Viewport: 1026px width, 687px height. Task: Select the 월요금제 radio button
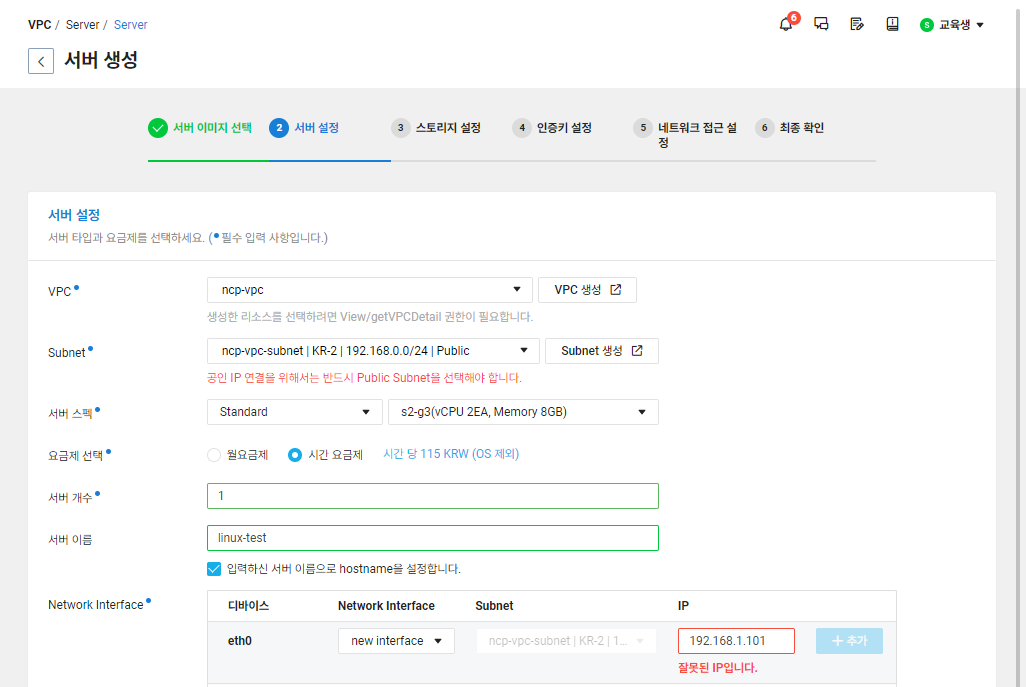pos(214,455)
